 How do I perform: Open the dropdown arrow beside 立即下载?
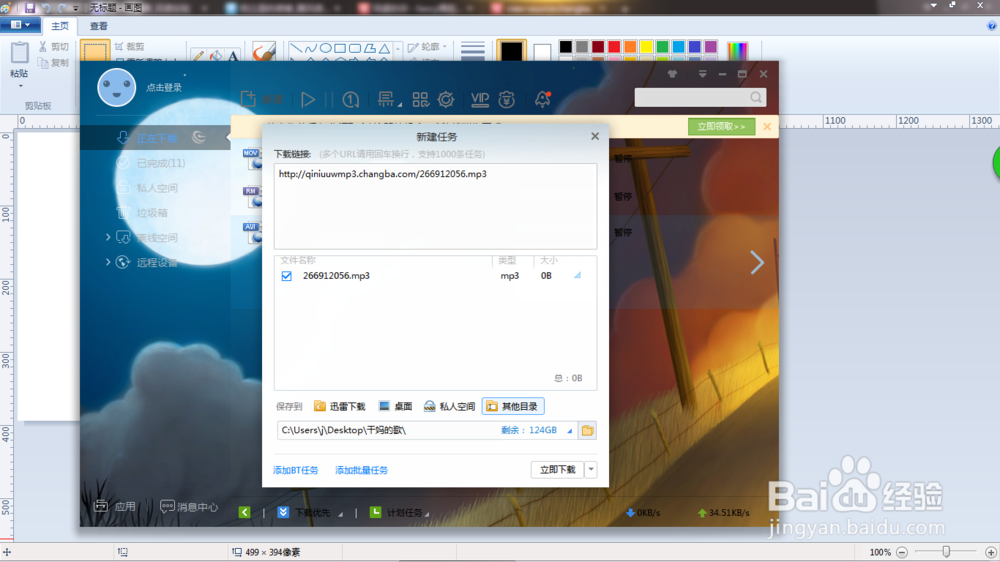click(591, 470)
